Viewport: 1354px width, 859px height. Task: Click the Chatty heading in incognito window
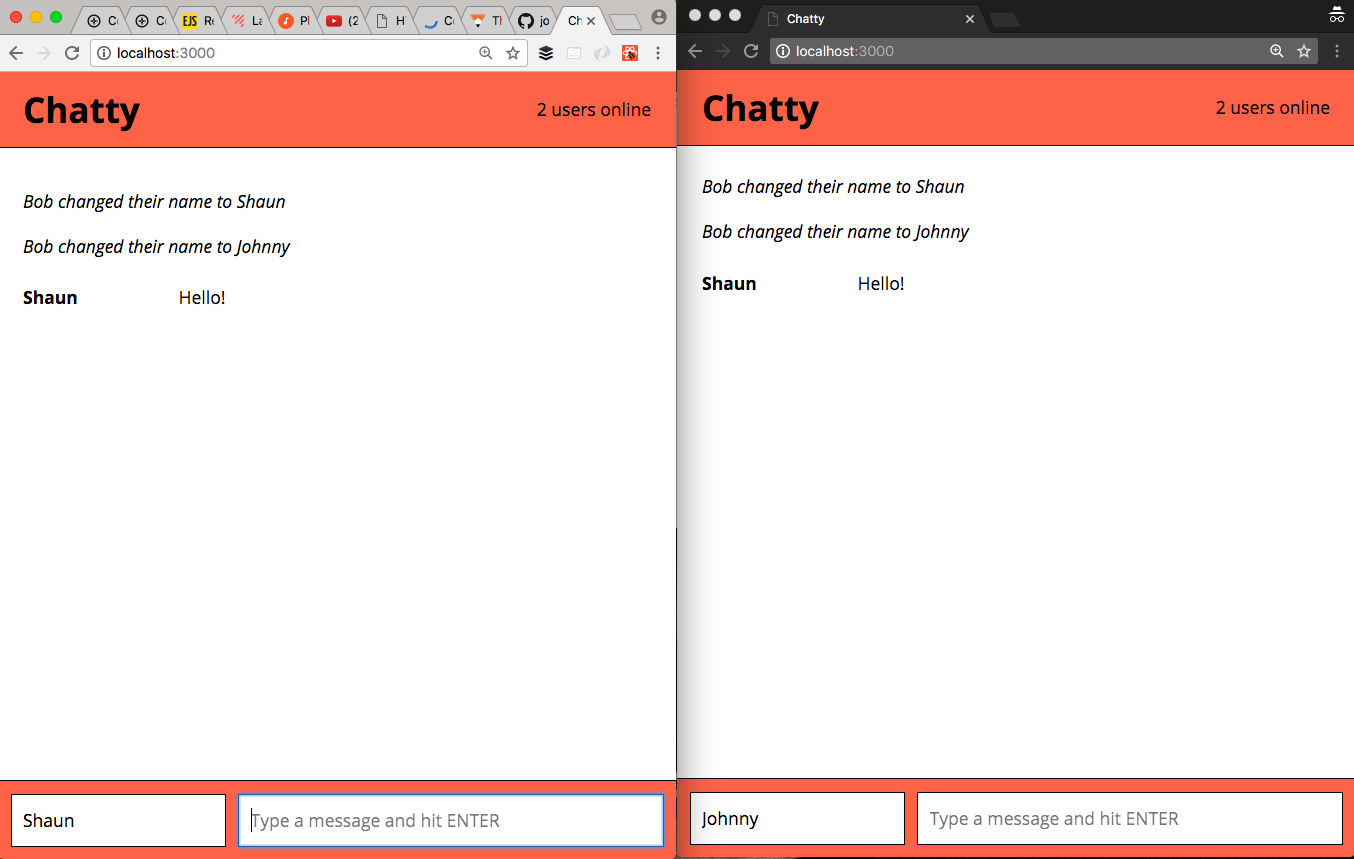pos(760,108)
